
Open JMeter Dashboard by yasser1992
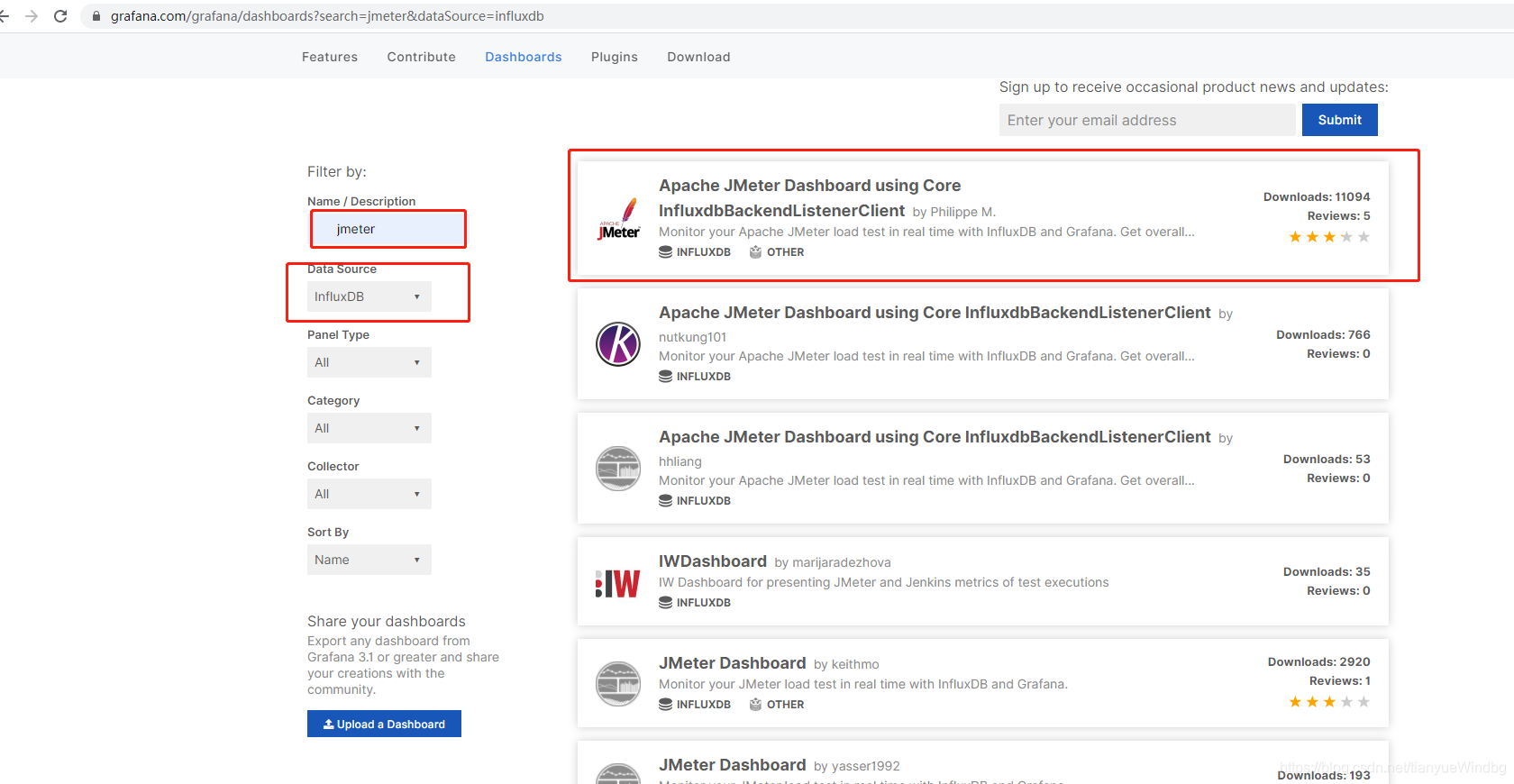point(733,765)
